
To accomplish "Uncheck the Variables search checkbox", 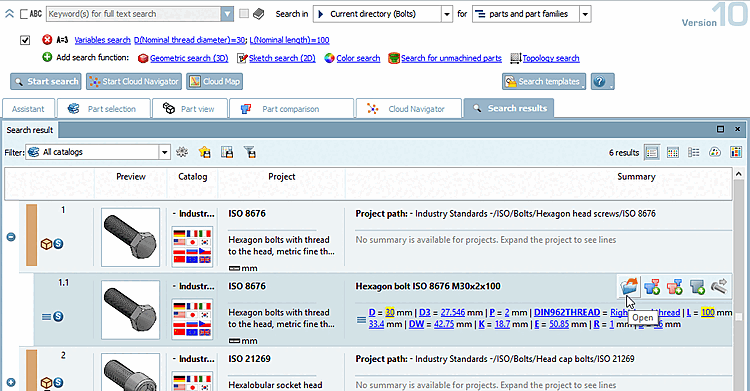I will pyautogui.click(x=25, y=40).
